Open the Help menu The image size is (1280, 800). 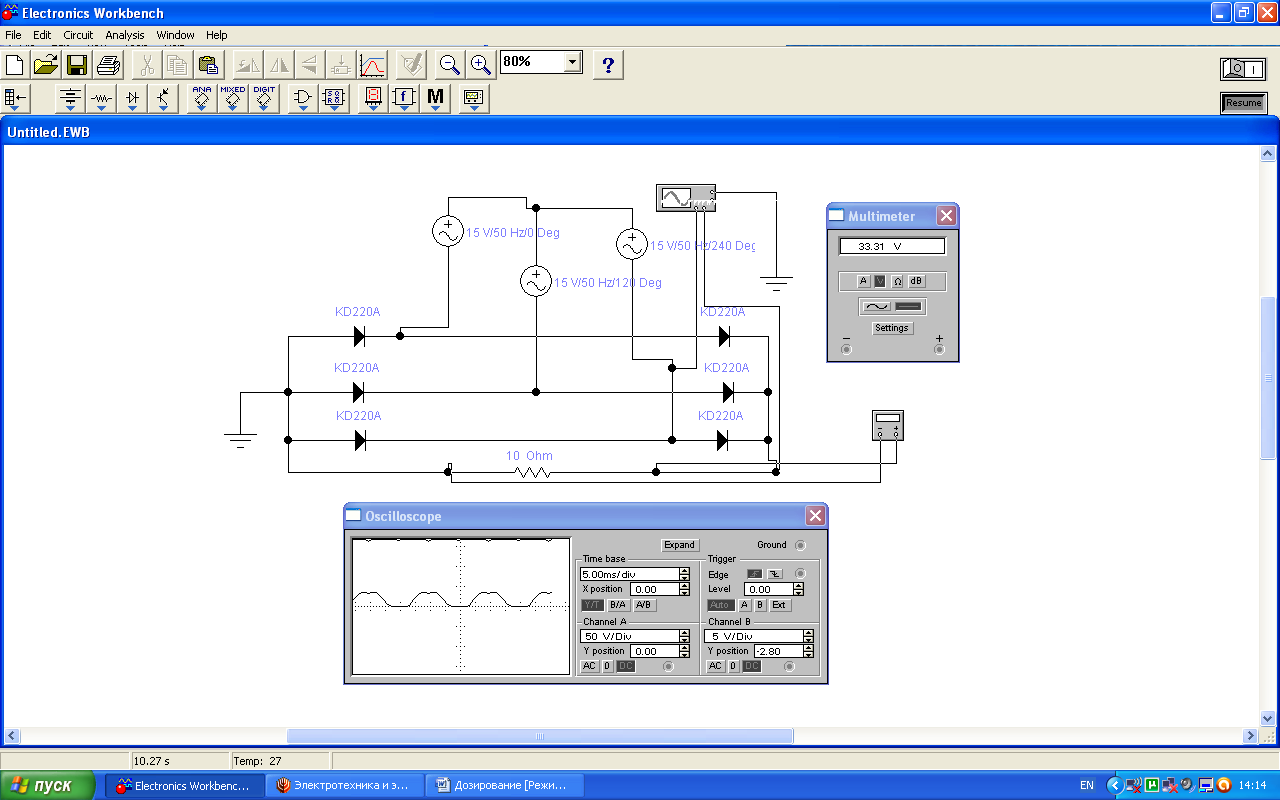tap(217, 35)
